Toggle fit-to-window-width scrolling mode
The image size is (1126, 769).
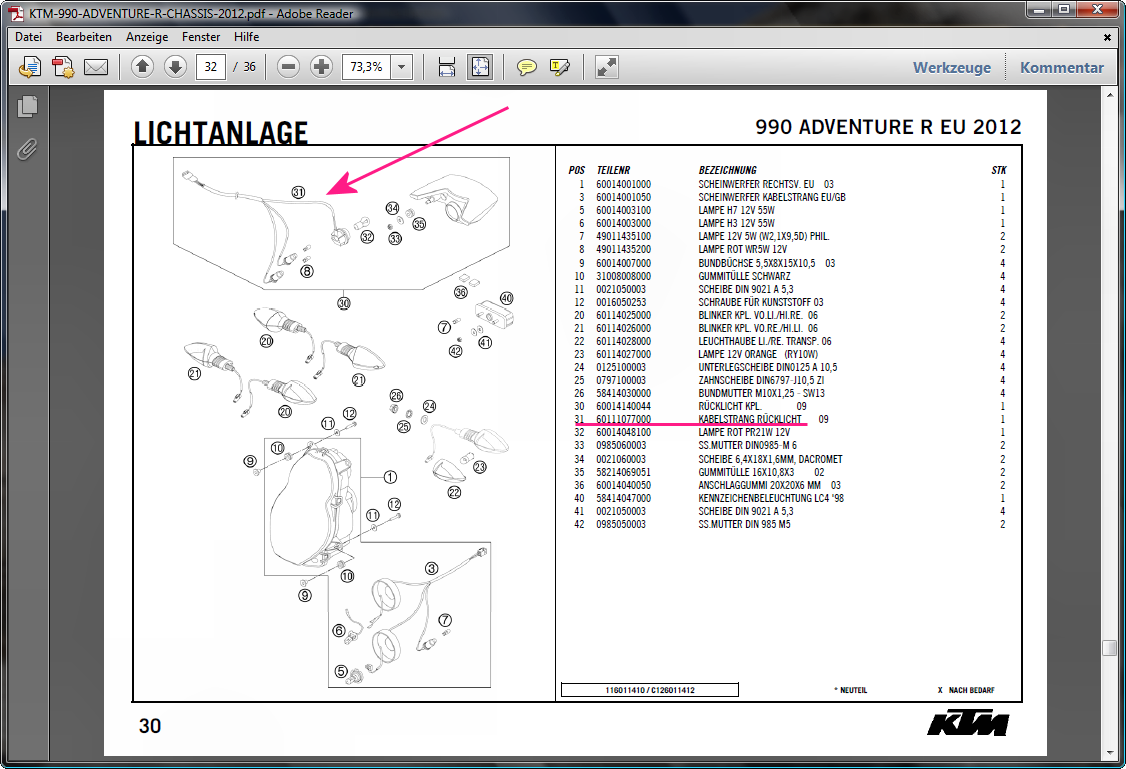coord(447,67)
